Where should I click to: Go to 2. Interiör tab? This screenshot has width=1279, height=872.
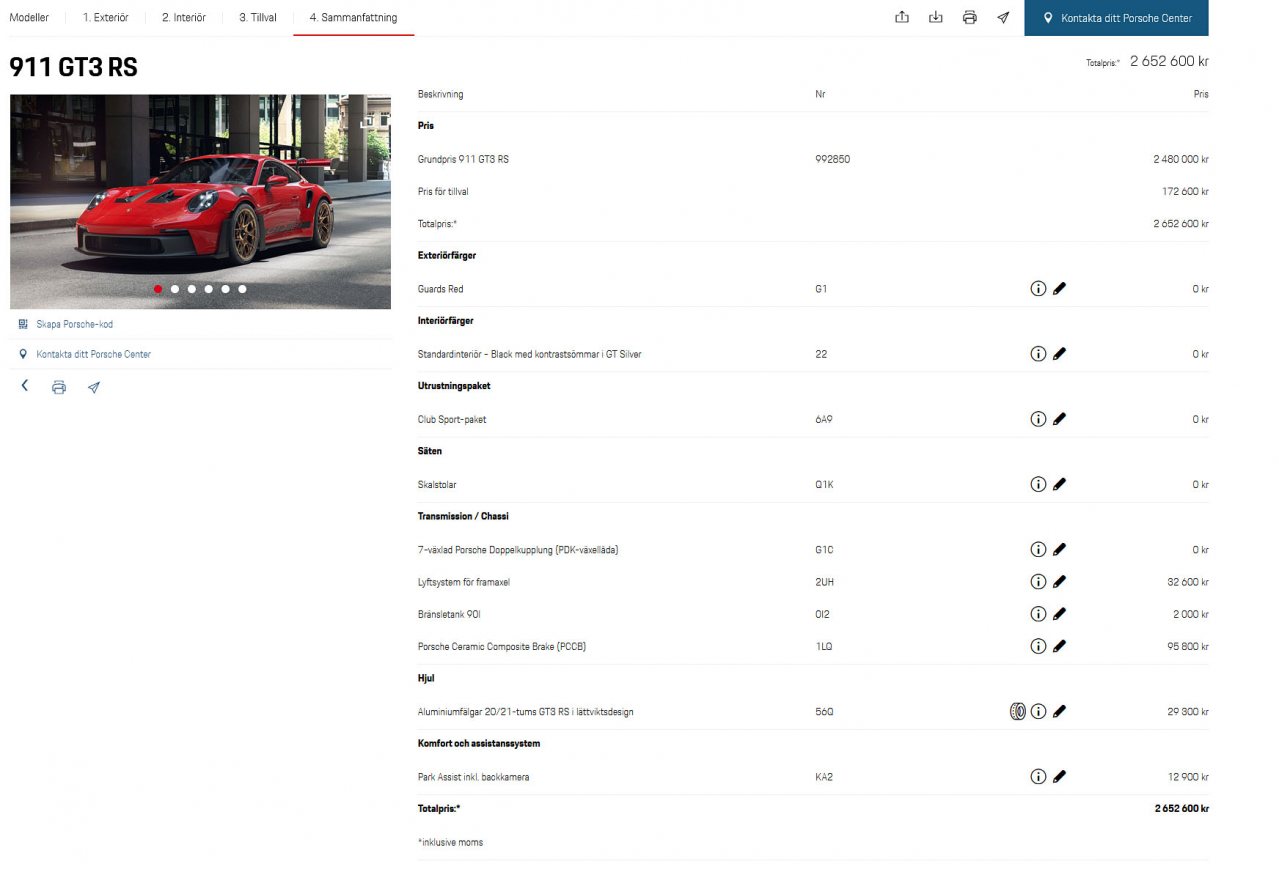[184, 18]
